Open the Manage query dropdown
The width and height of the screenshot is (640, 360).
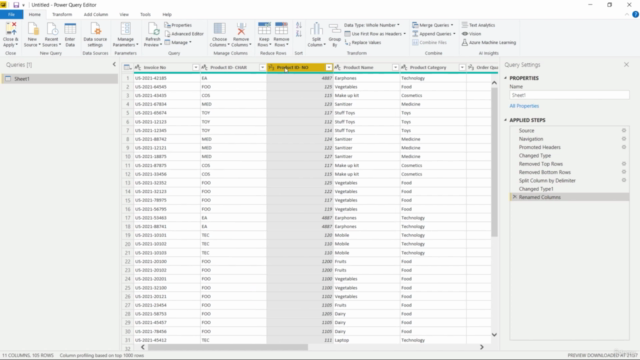[178, 42]
